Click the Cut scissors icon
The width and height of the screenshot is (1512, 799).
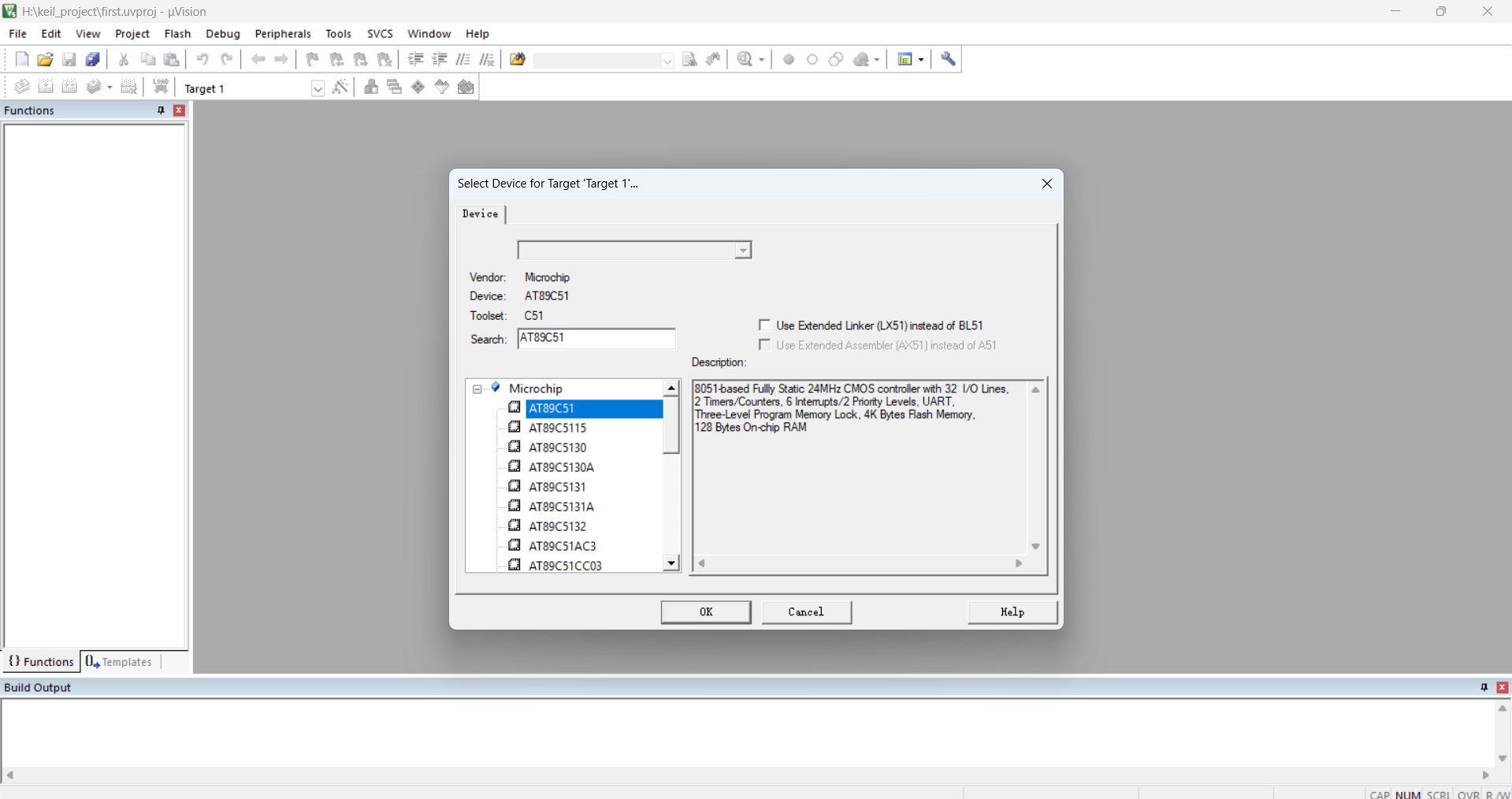tap(124, 60)
